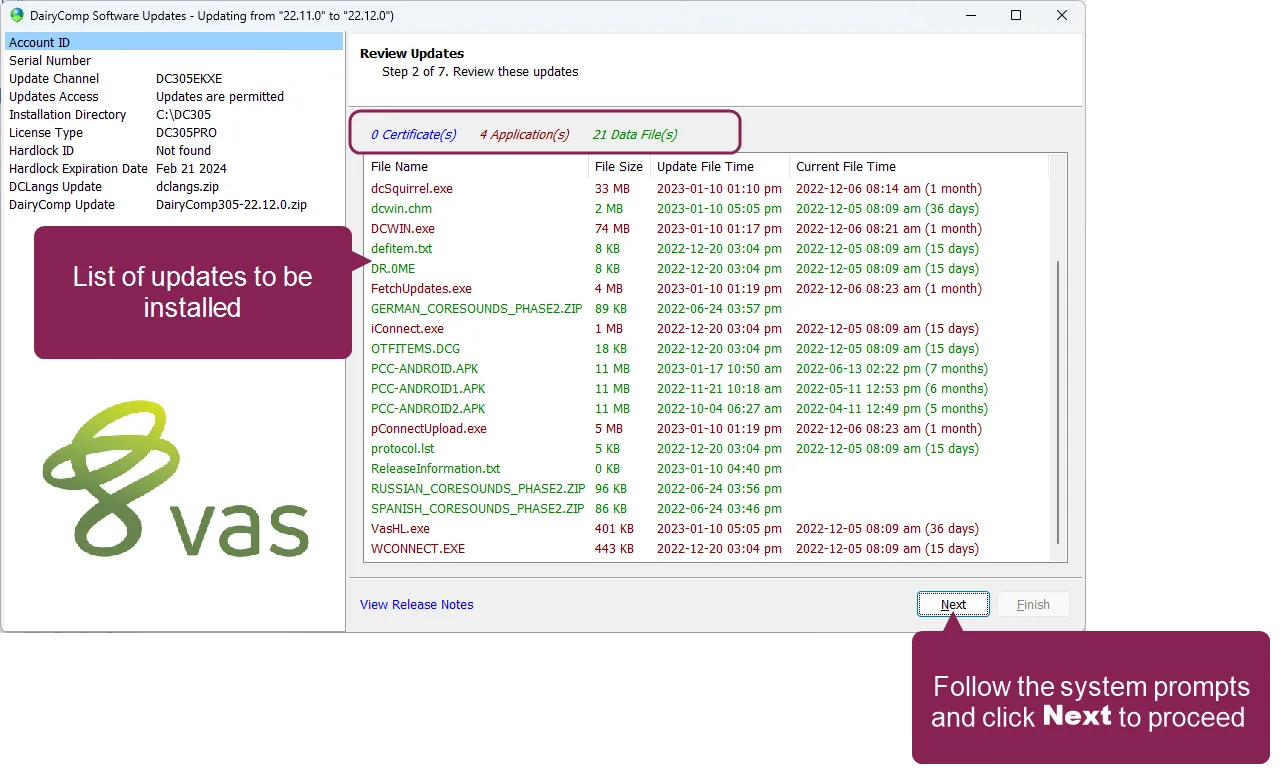1282x776 pixels.
Task: Click the Next button
Action: pyautogui.click(x=953, y=604)
